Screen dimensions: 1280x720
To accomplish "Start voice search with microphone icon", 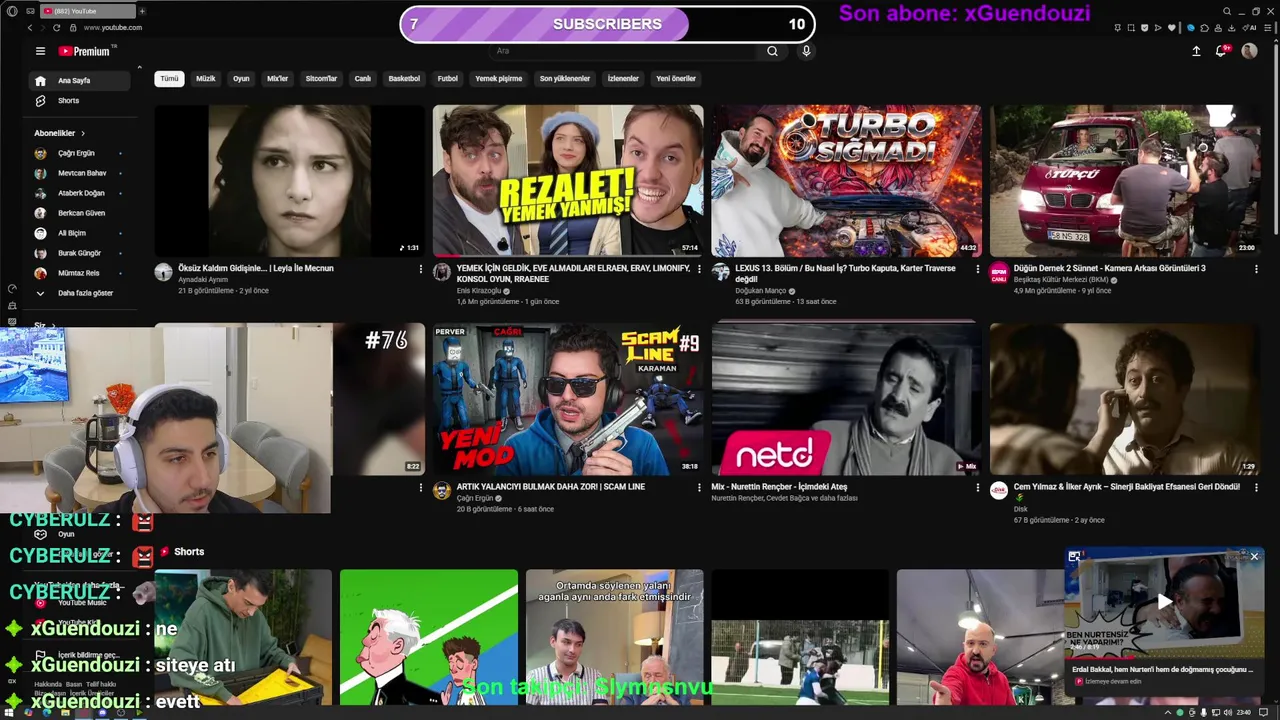I will pyautogui.click(x=806, y=51).
